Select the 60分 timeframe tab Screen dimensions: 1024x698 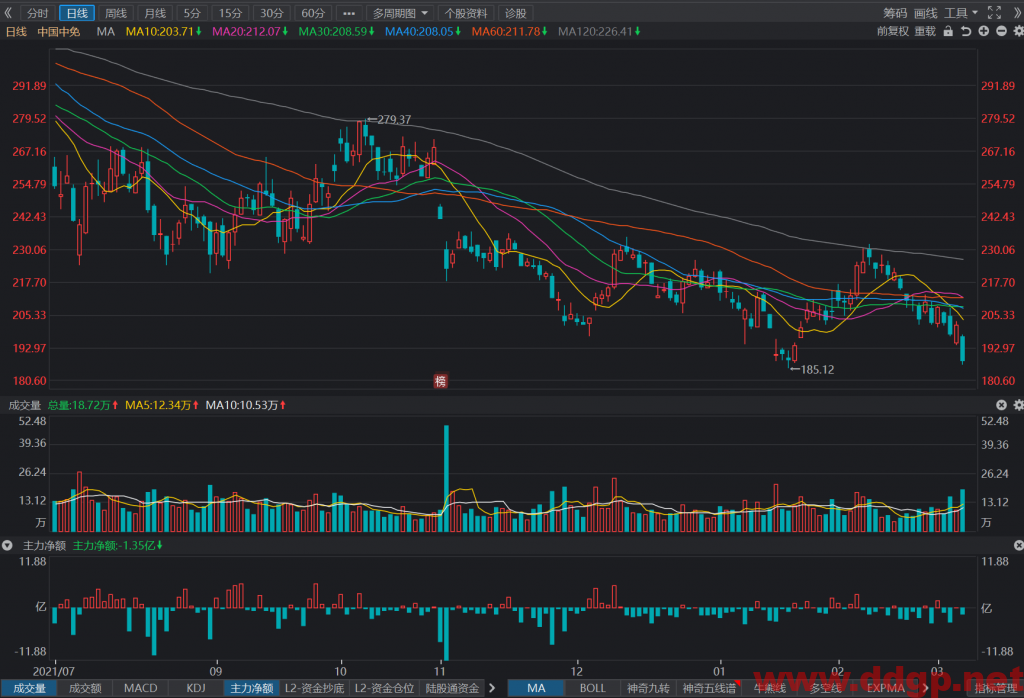313,13
